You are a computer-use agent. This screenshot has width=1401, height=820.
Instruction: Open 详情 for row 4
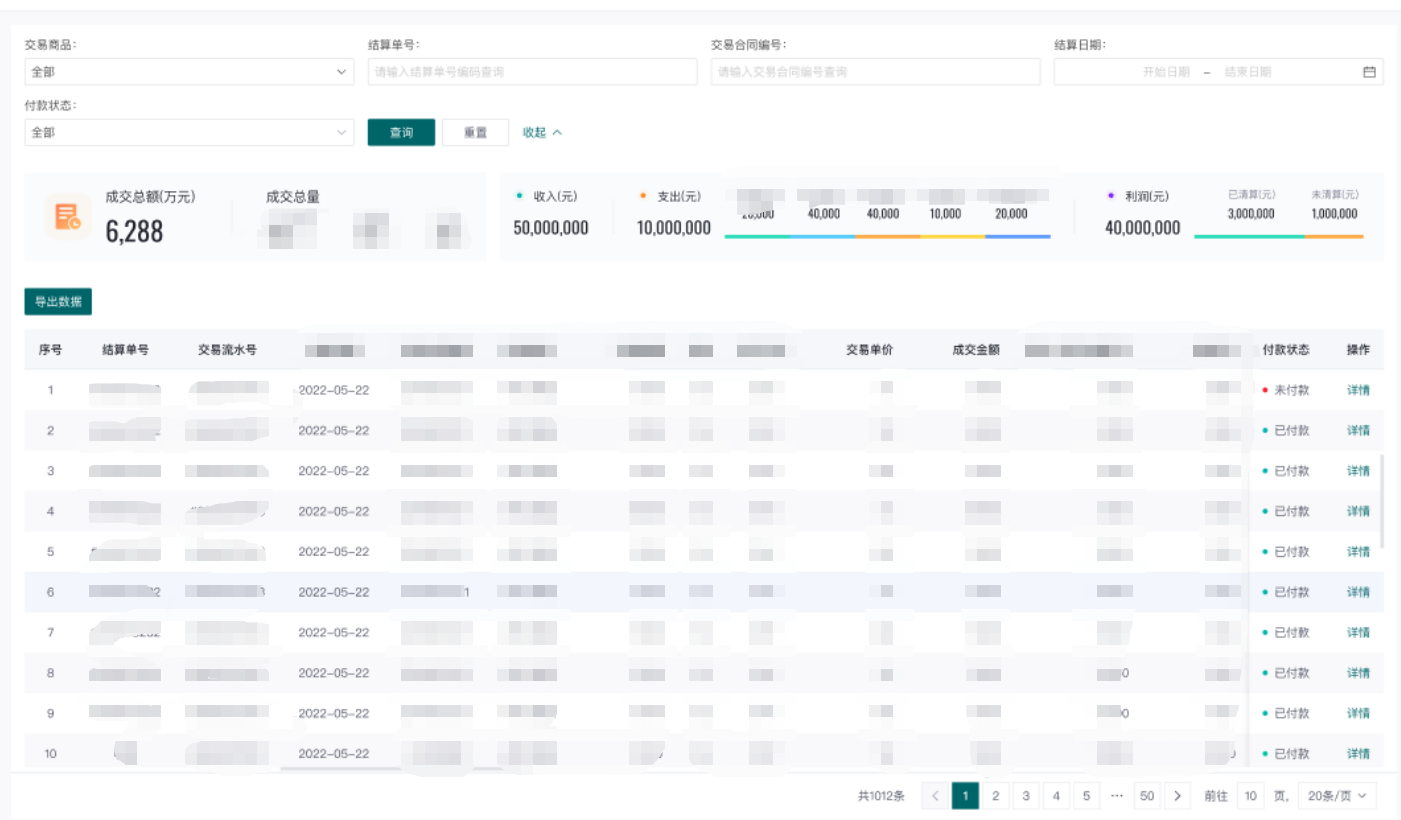[1358, 511]
